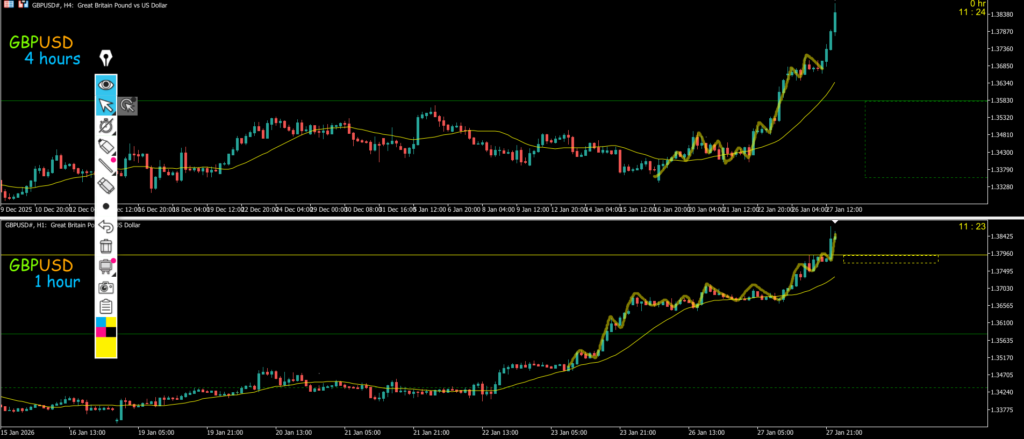Open the cart-style clear tool submenu
Viewport: 1024px width, 439px height.
[x=106, y=266]
